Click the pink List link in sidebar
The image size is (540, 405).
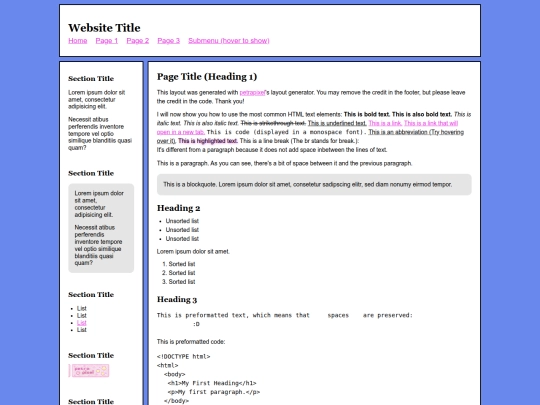tap(82, 323)
